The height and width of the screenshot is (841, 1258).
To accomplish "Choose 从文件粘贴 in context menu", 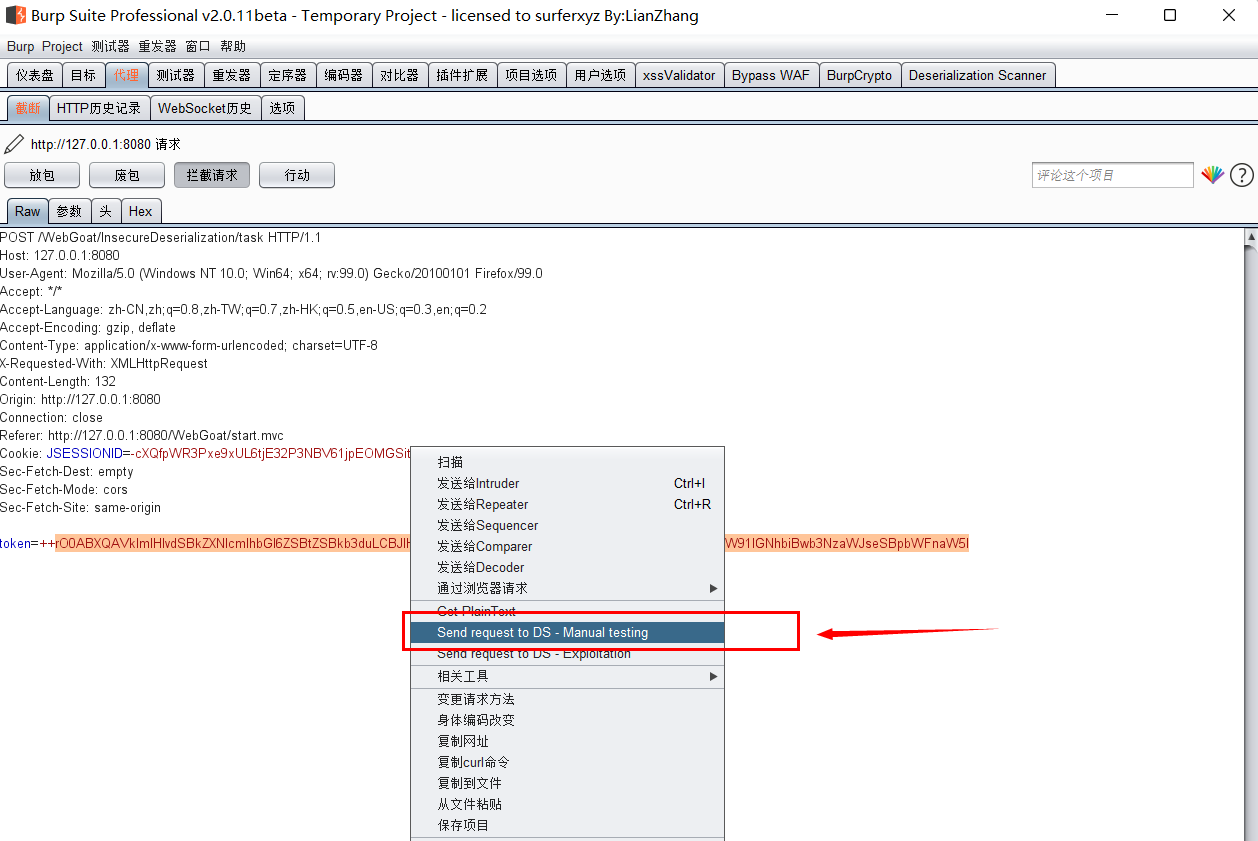I will (x=567, y=804).
